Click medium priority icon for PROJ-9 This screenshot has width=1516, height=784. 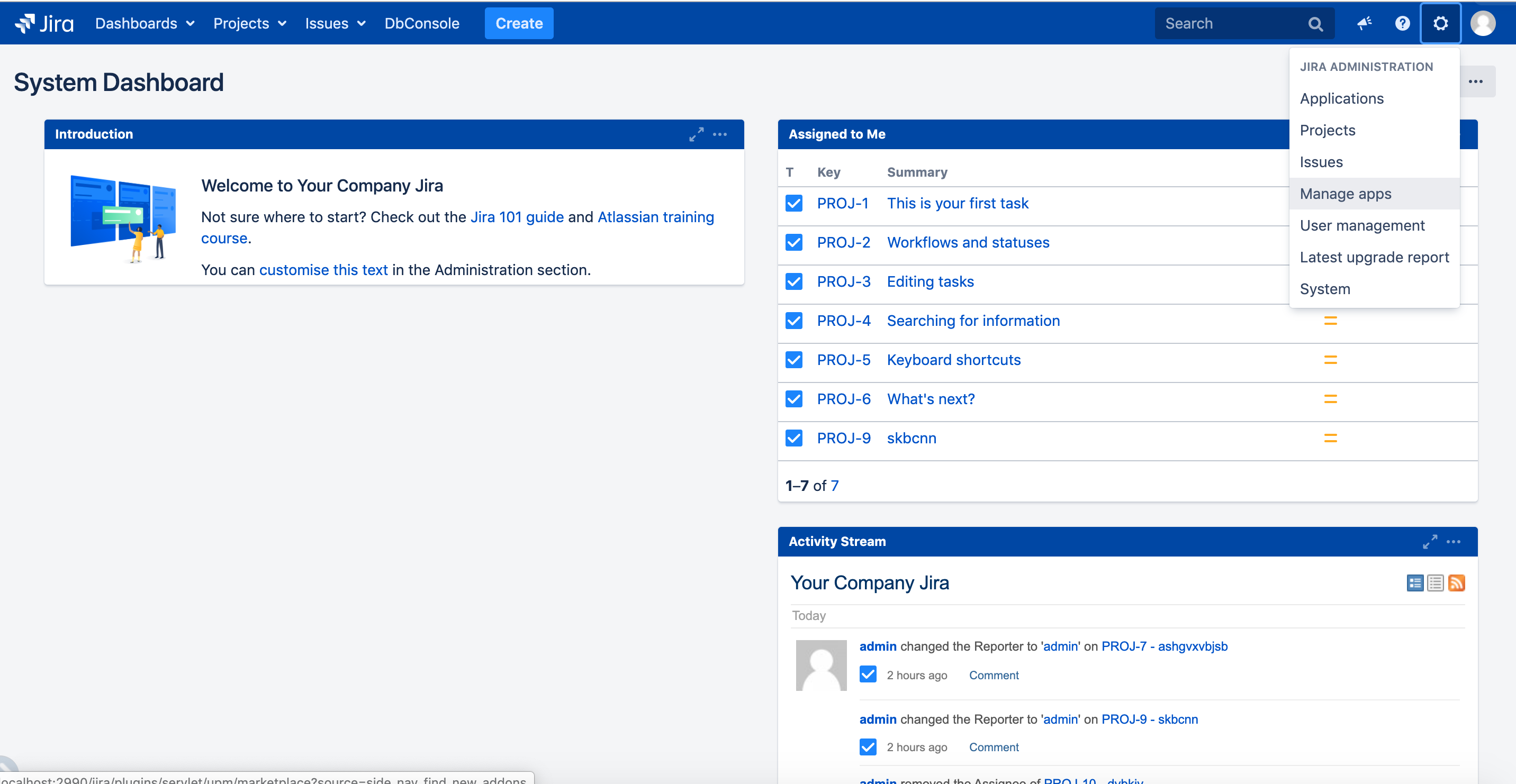tap(1330, 438)
